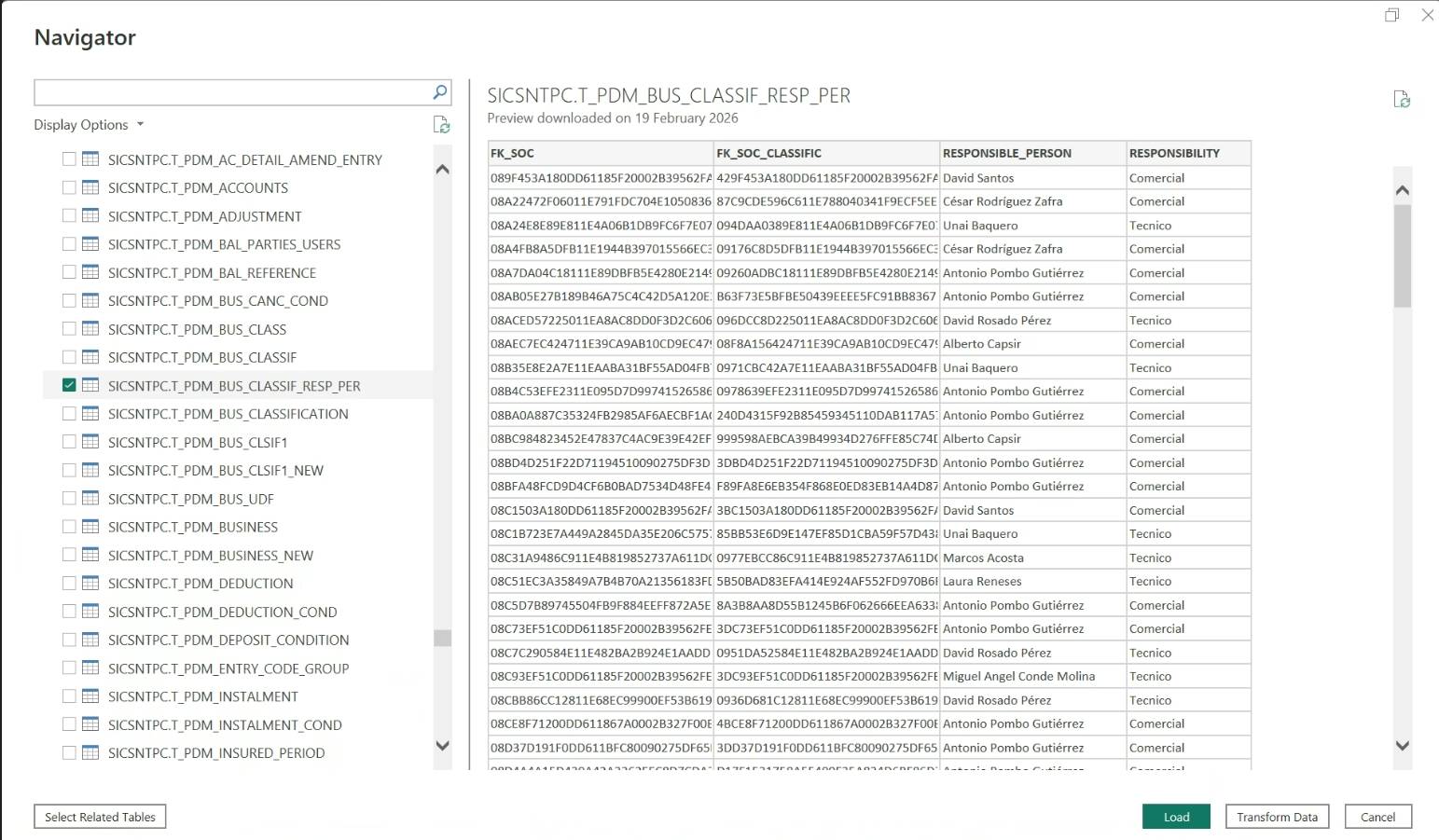Image resolution: width=1439 pixels, height=840 pixels.
Task: Click table icon beside T_PDM_DEDUCTION
Action: pyautogui.click(x=90, y=584)
